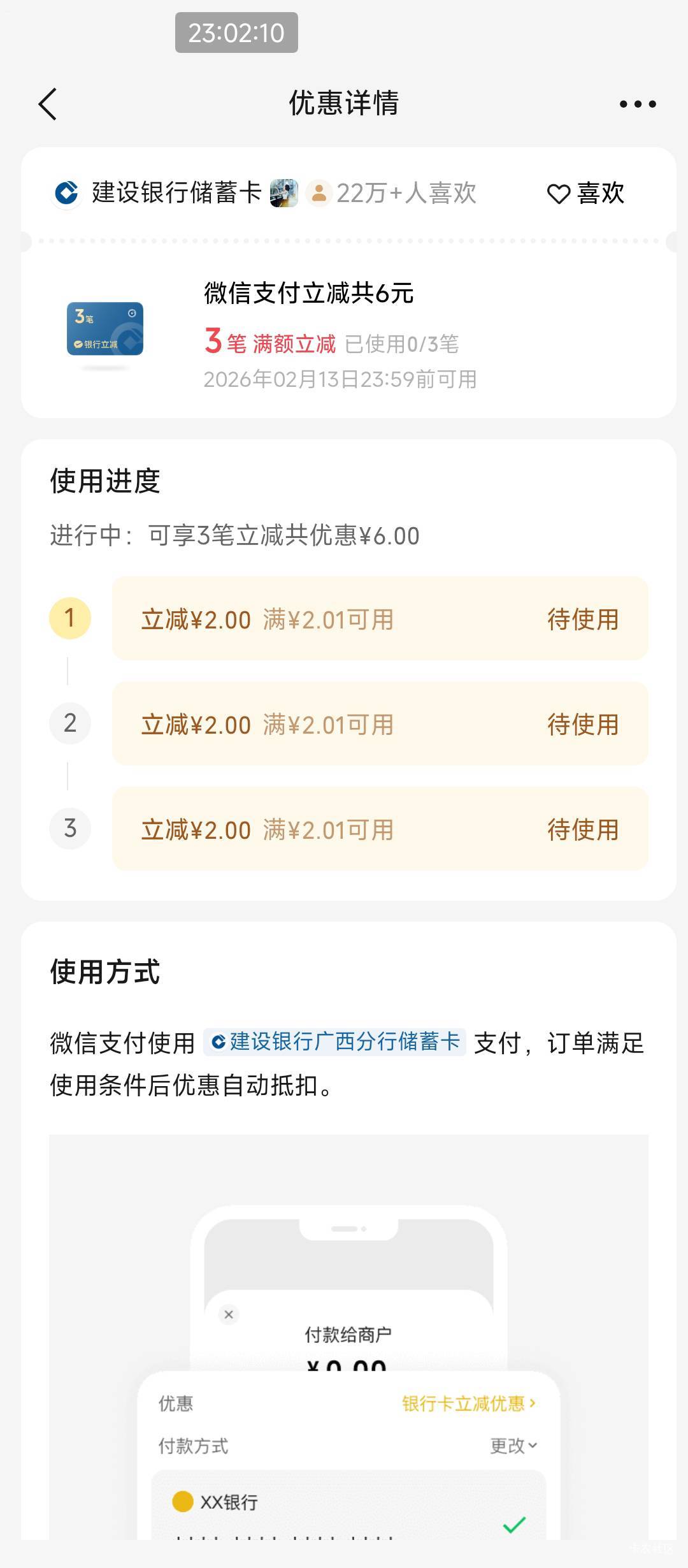
Task: Tap 待使用 on the first discount row
Action: pos(583,619)
